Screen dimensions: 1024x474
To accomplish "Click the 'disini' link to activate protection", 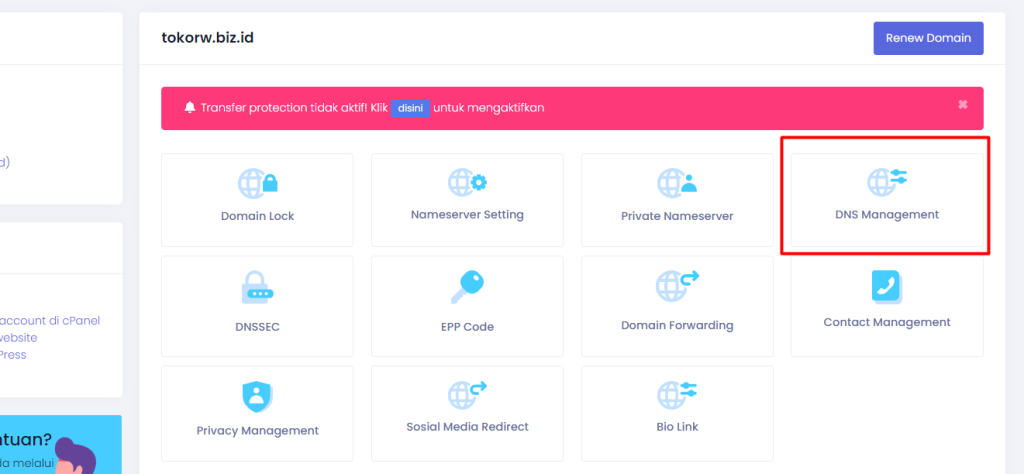I will click(410, 108).
